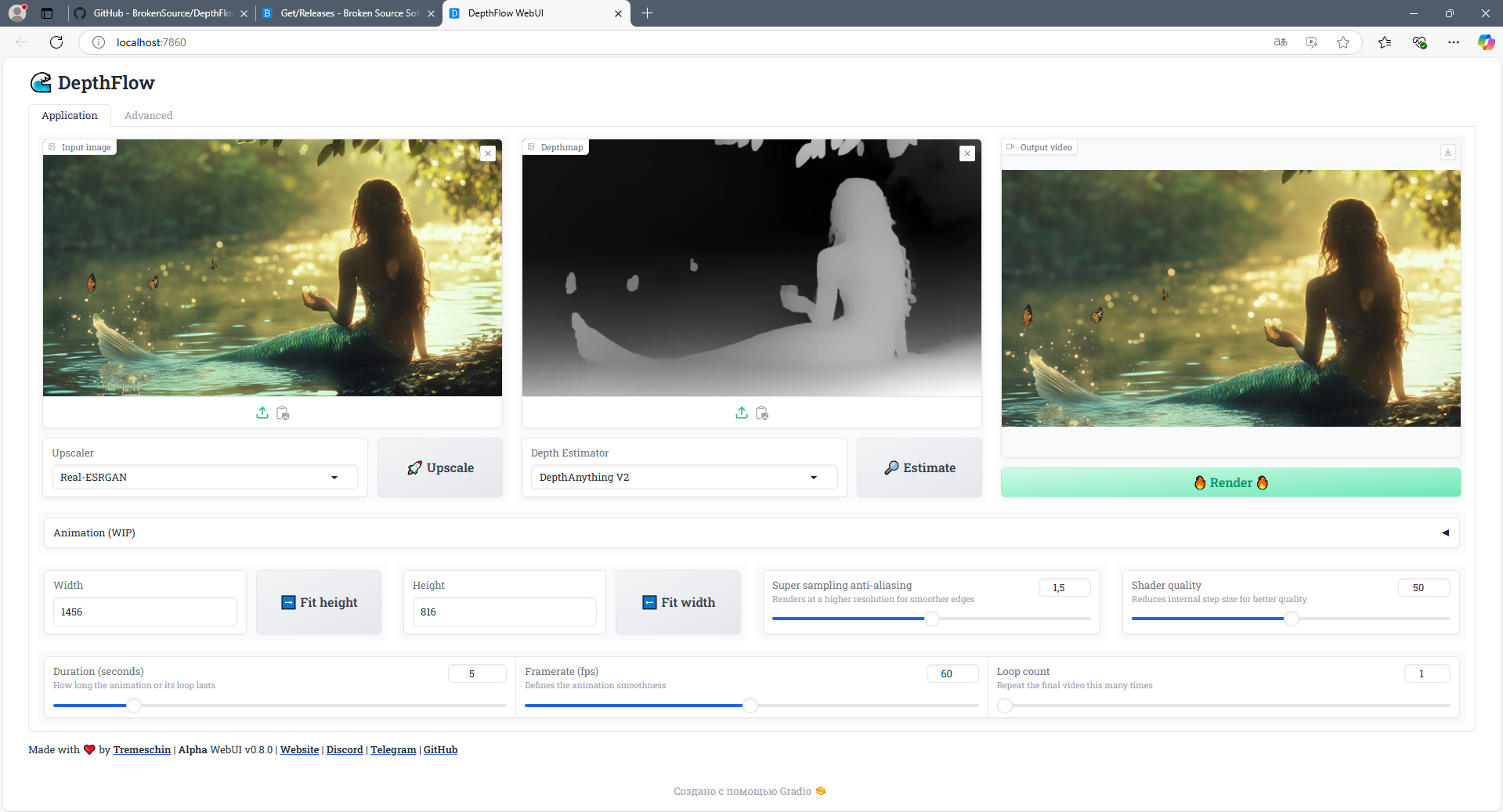Open the Upscaler dropdown
The height and width of the screenshot is (812, 1503).
[205, 477]
